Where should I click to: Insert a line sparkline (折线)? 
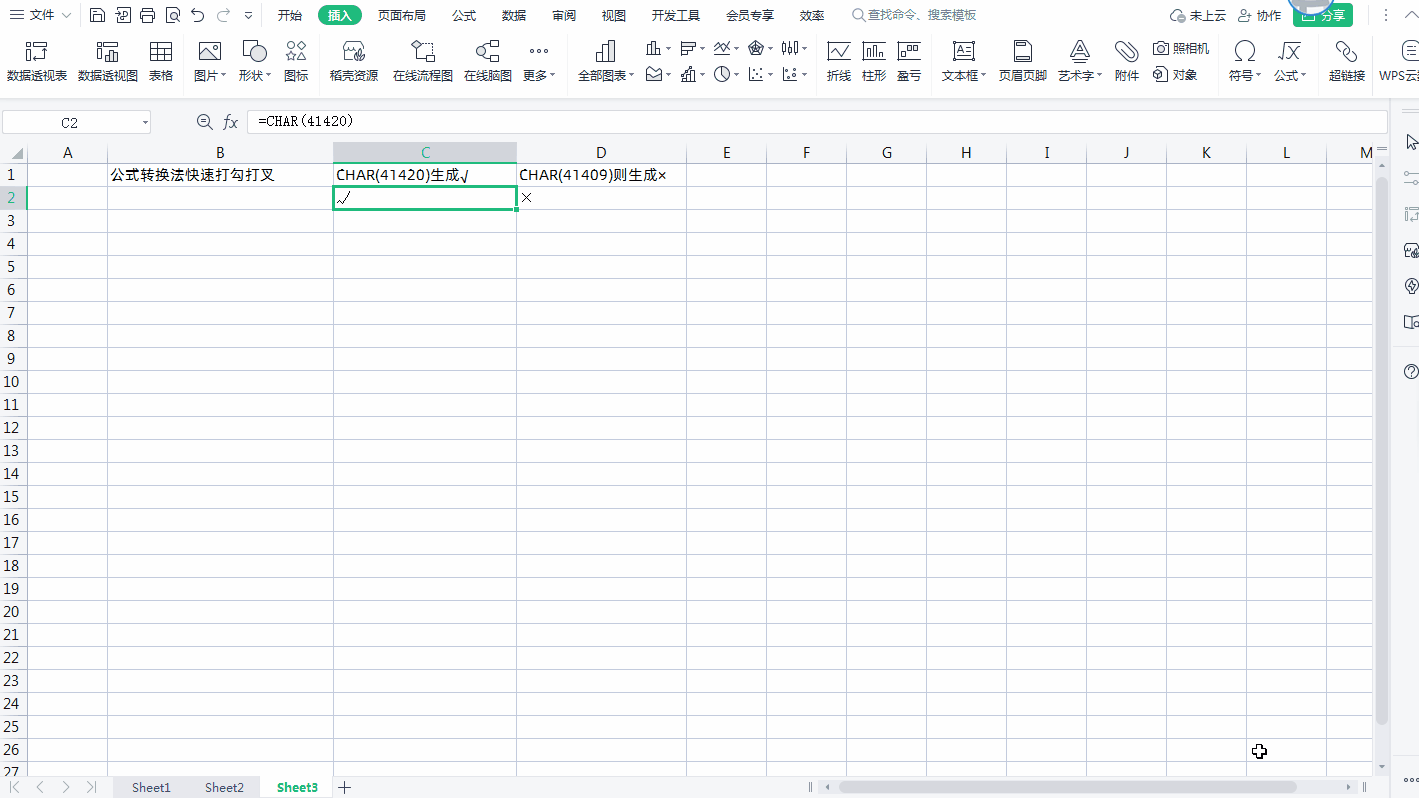pos(839,61)
